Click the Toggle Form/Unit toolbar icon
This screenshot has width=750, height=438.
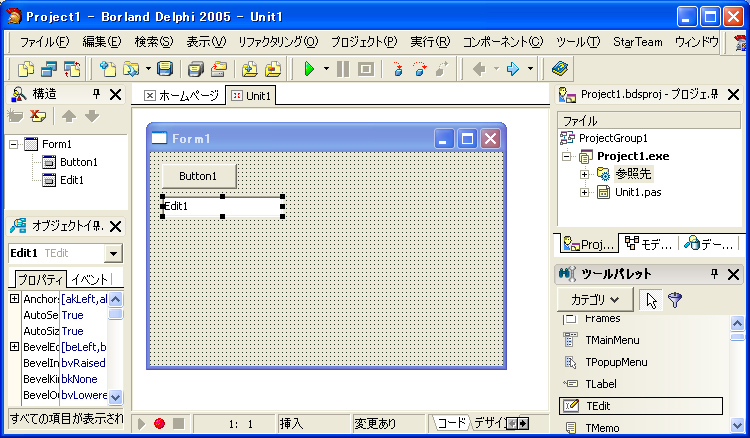[72, 69]
